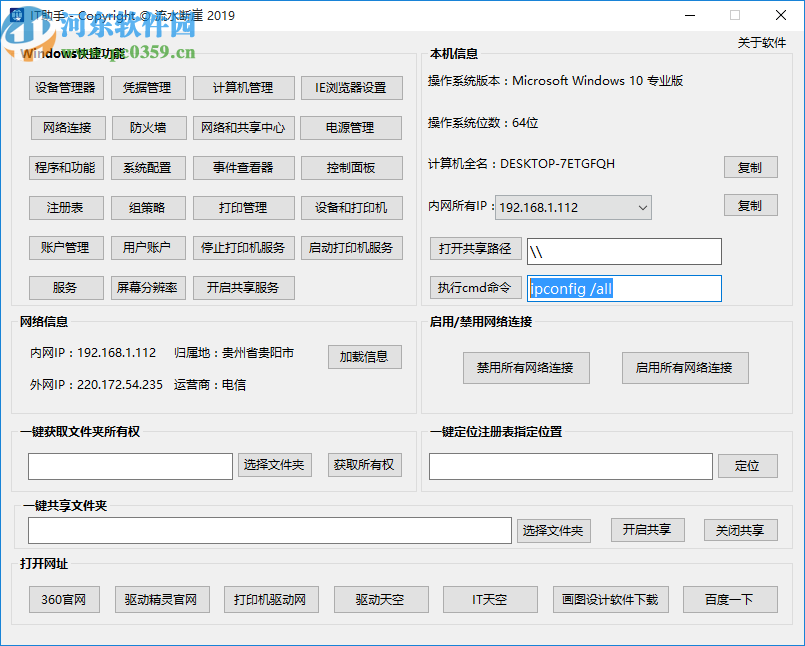Image resolution: width=805 pixels, height=646 pixels.
Task: Open the 控制面板
Action: click(352, 168)
